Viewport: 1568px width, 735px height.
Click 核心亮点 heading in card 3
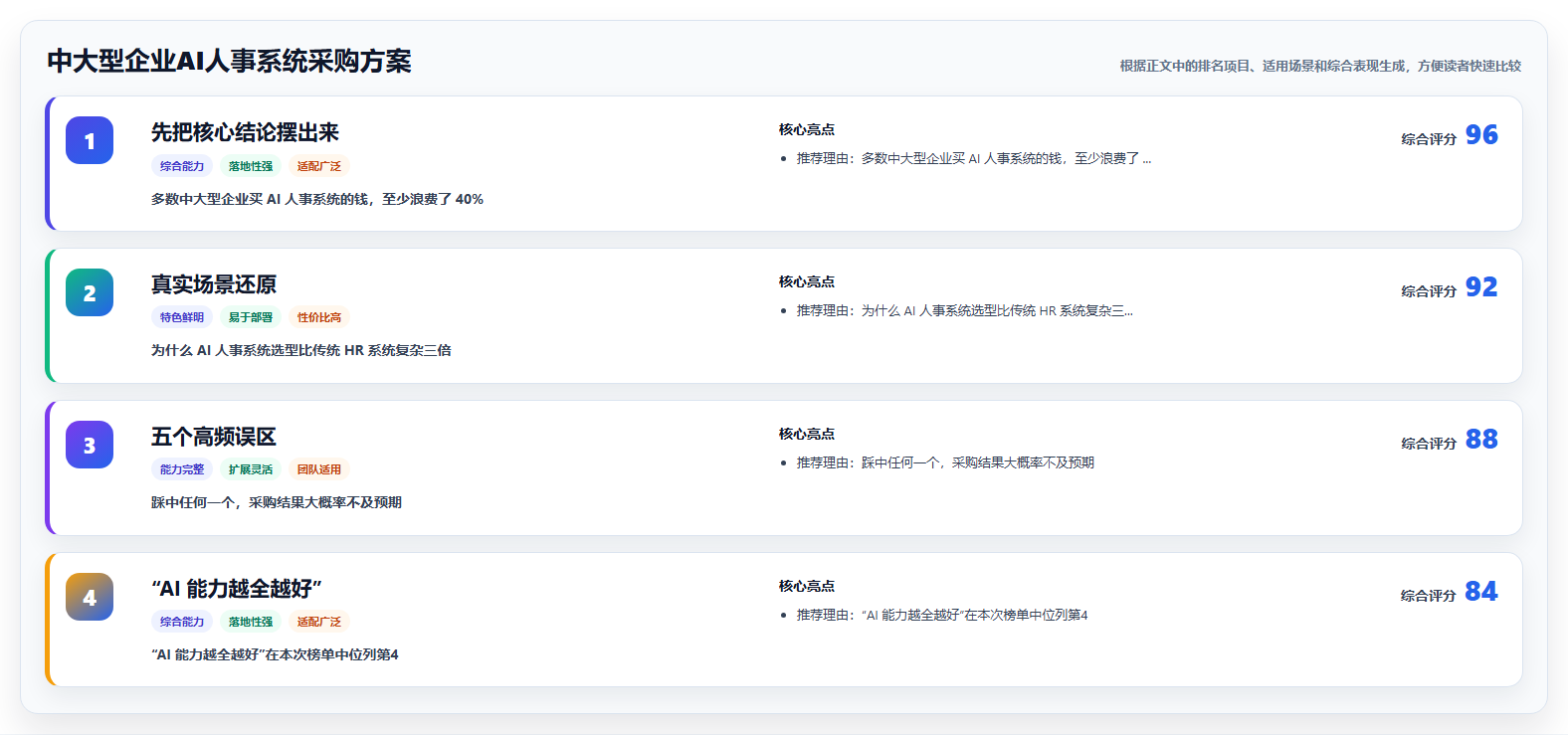point(807,434)
